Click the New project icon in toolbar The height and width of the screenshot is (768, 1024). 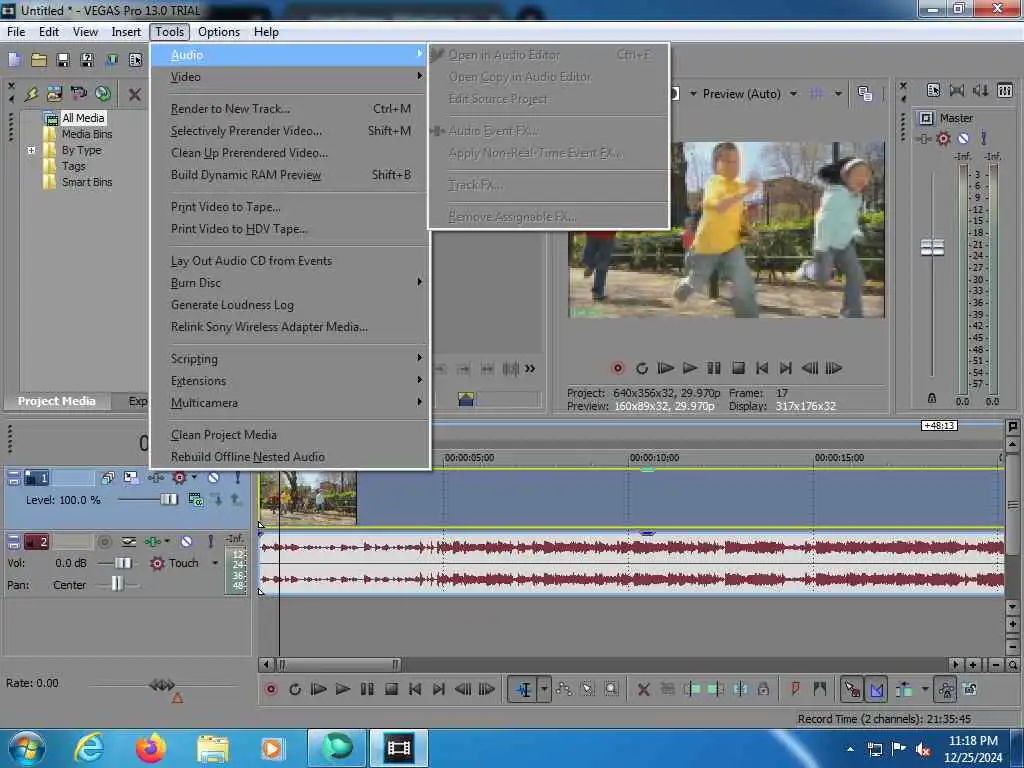point(14,60)
